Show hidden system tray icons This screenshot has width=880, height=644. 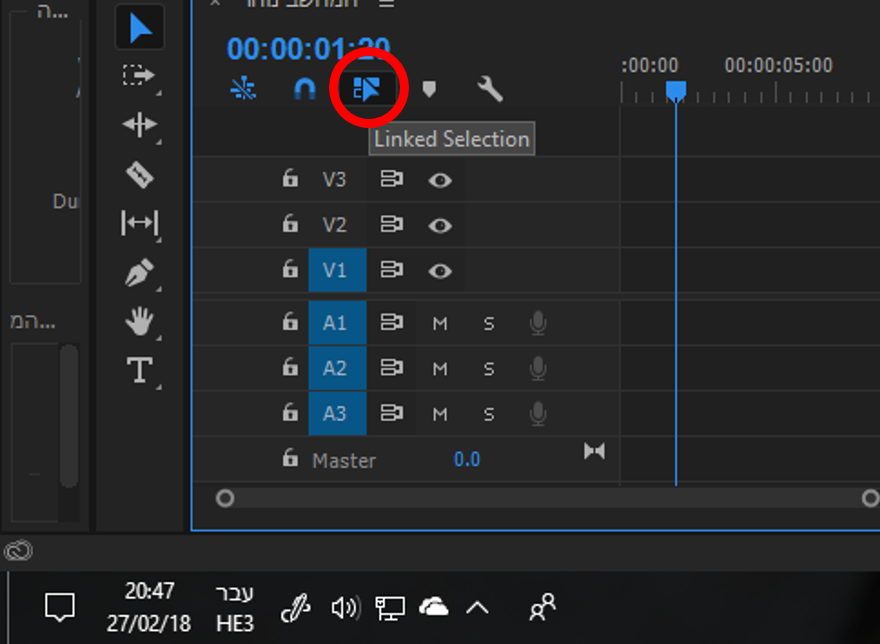(x=477, y=607)
